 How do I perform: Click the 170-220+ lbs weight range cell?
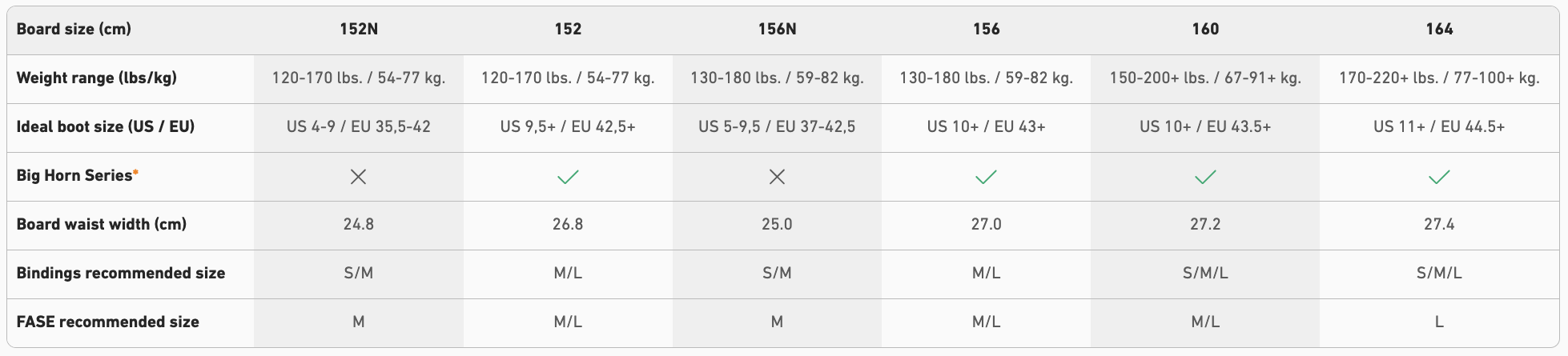[1439, 78]
